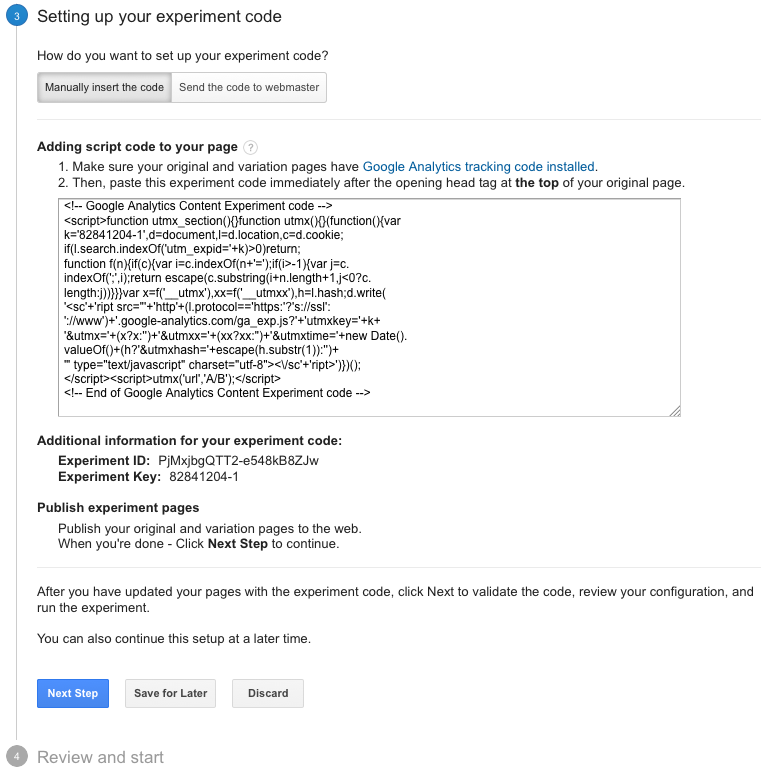This screenshot has width=763, height=773.
Task: Click the bold Next Step text in instructions
Action: coord(237,544)
